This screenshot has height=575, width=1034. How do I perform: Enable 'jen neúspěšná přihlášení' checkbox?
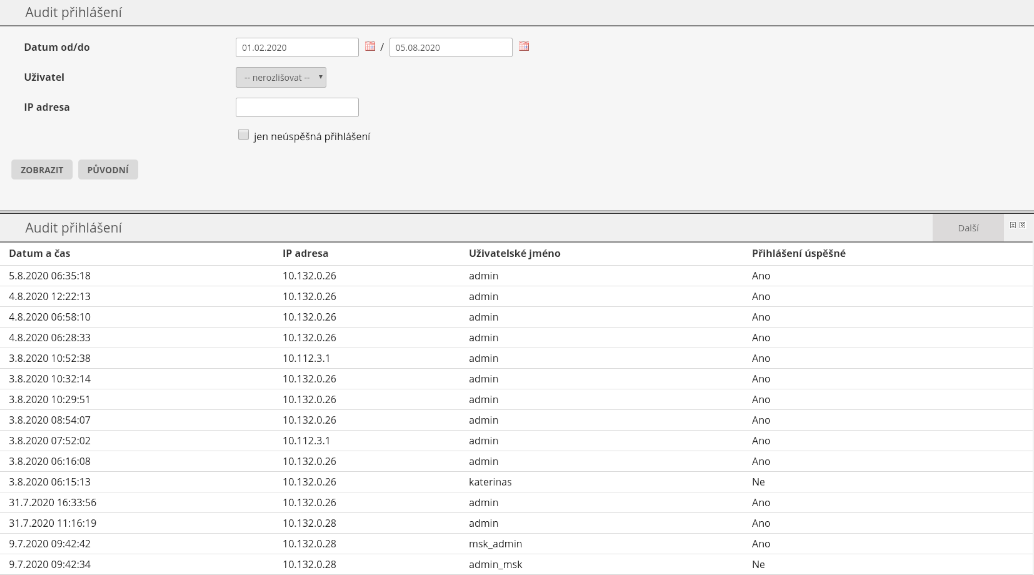click(242, 135)
